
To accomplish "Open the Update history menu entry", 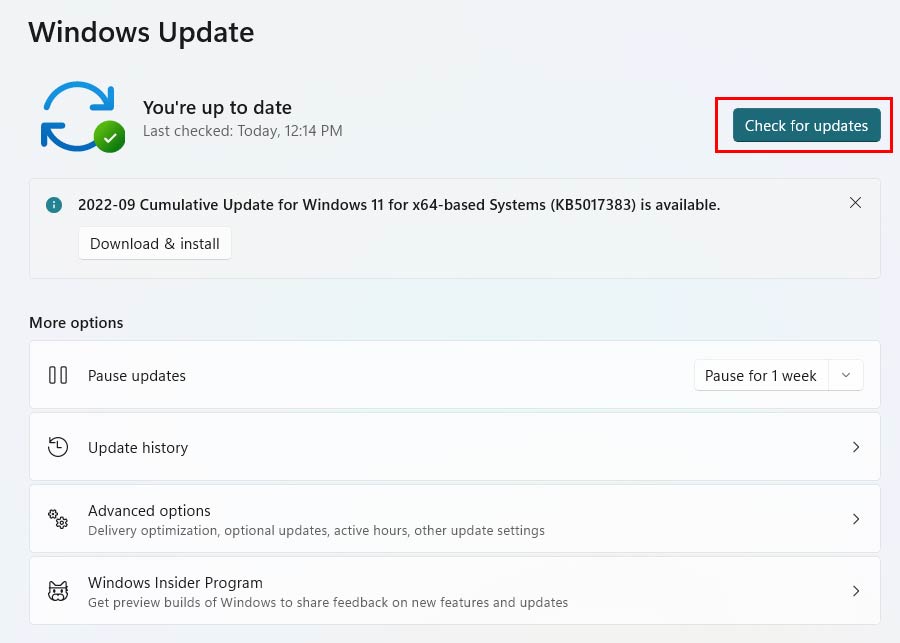I will 138,448.
